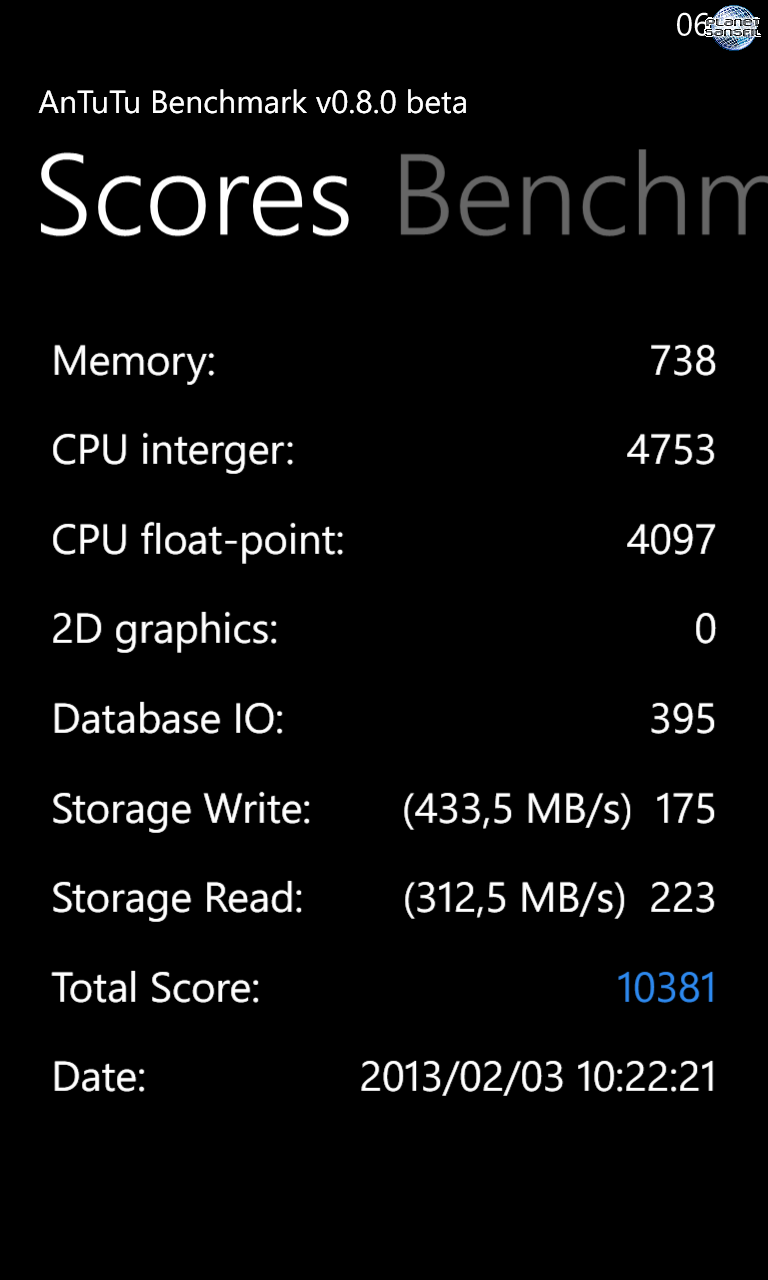Viewport: 768px width, 1280px height.
Task: Click the 2D graphics score 0
Action: point(706,630)
